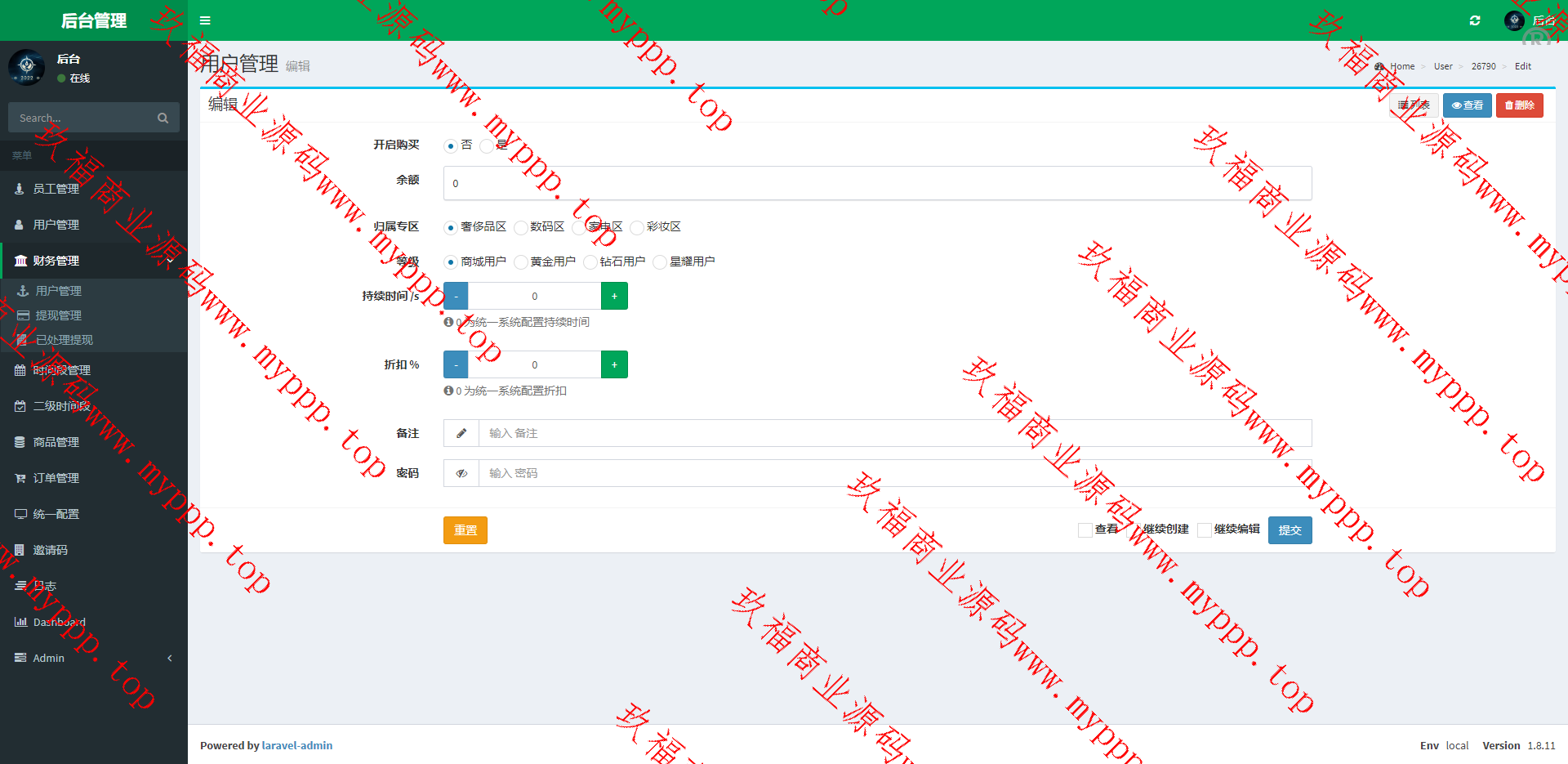Screen dimensions: 1568x764
Task: Open 提现管理 in the sidebar
Action: click(58, 315)
